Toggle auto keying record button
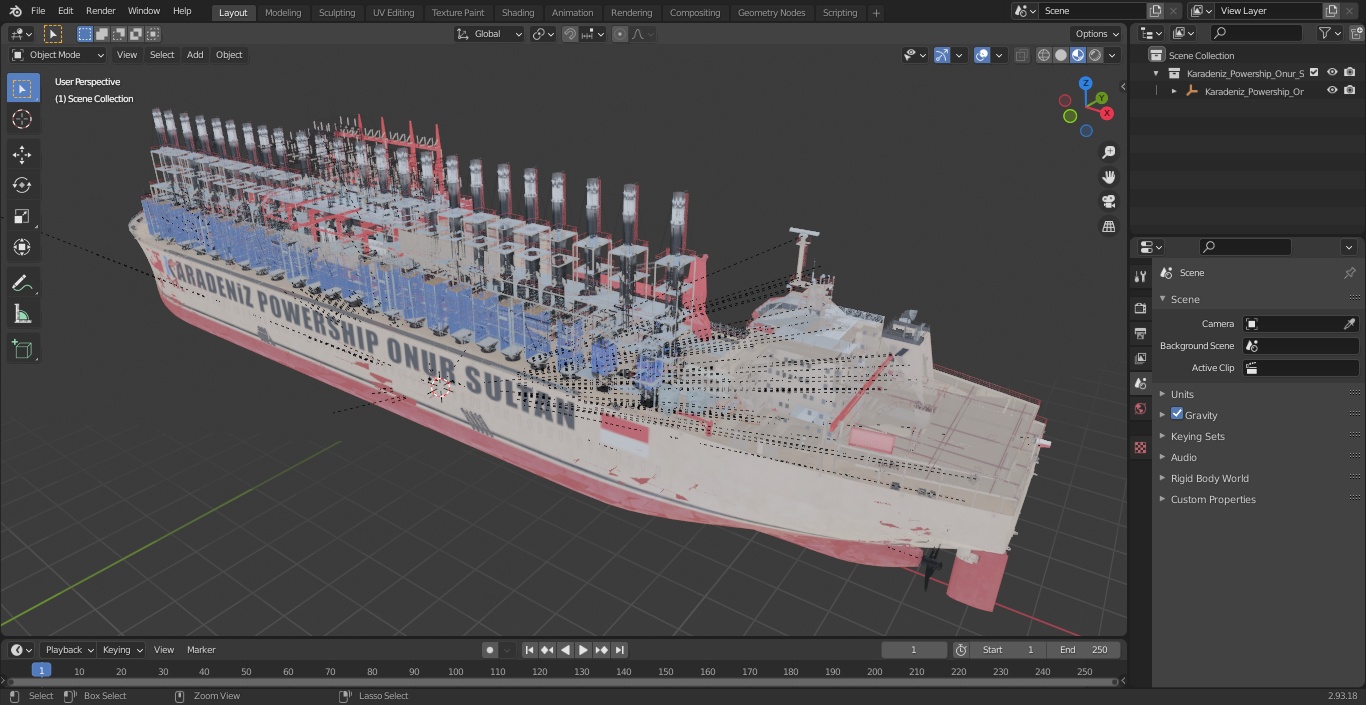Image resolution: width=1366 pixels, height=705 pixels. tap(490, 650)
